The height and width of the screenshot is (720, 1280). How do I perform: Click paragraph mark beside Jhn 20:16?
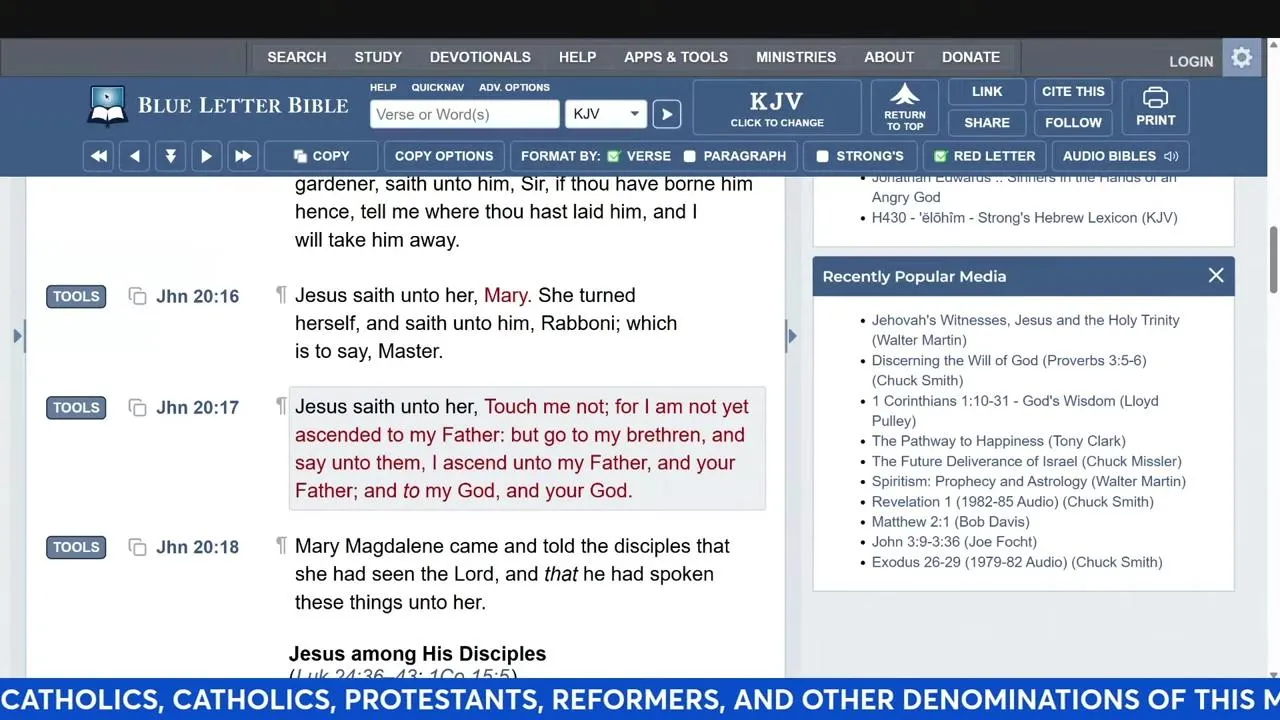281,295
